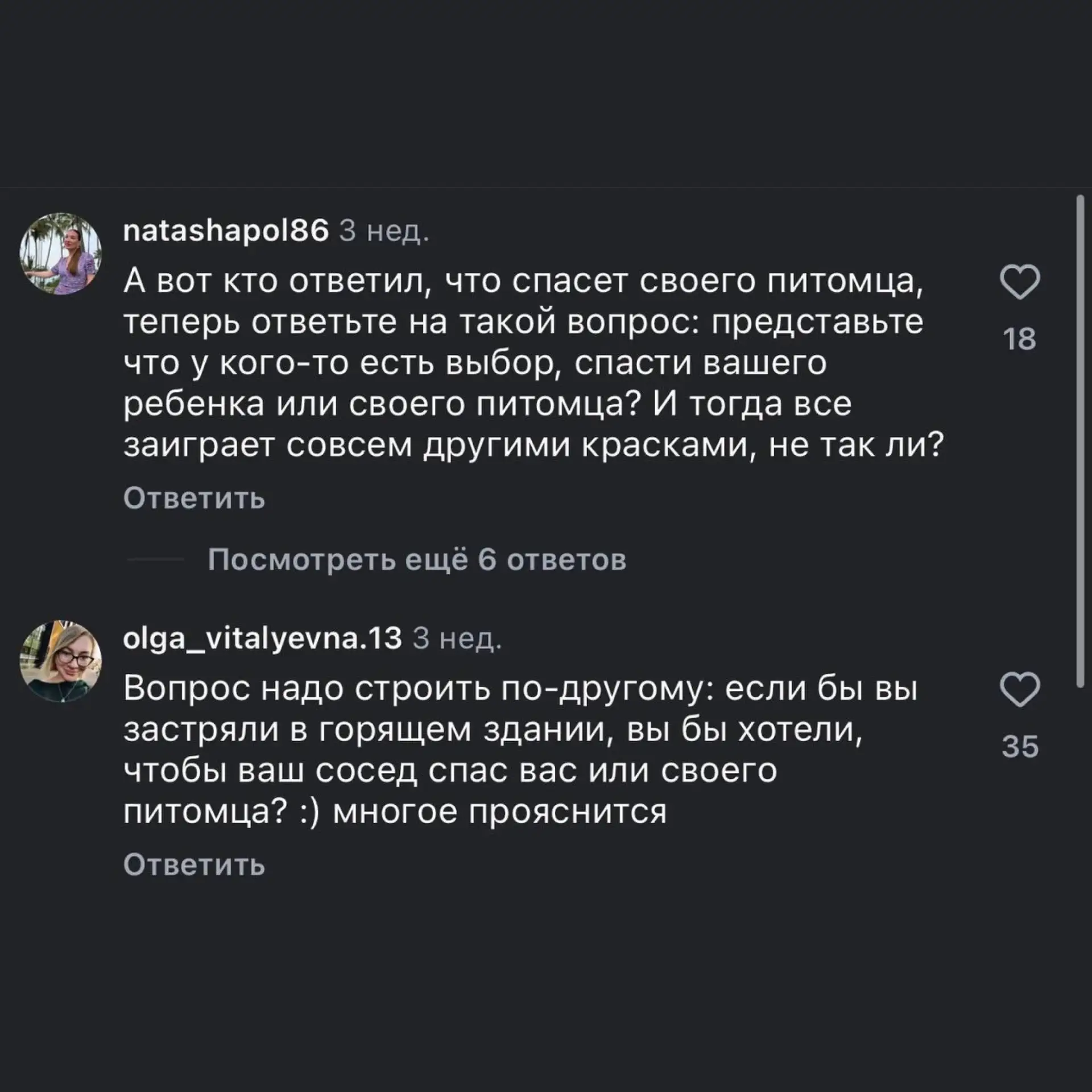This screenshot has width=1092, height=1092.
Task: Open olga_vitalyevna.13's profile avatar
Action: 61,661
